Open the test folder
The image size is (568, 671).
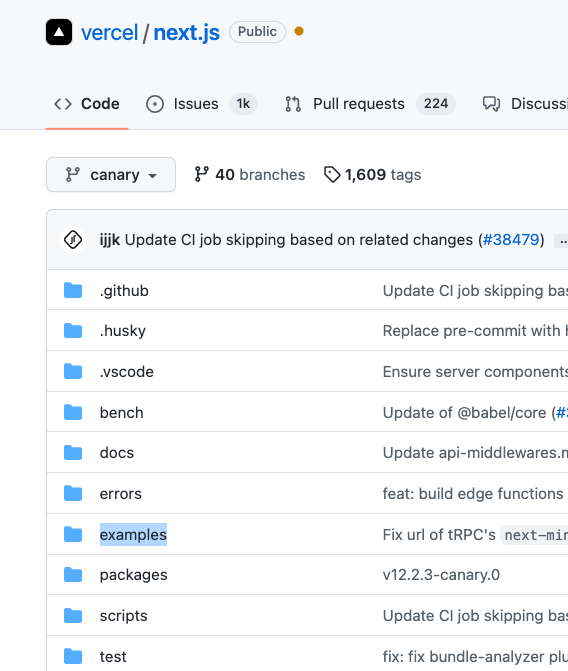coord(113,657)
